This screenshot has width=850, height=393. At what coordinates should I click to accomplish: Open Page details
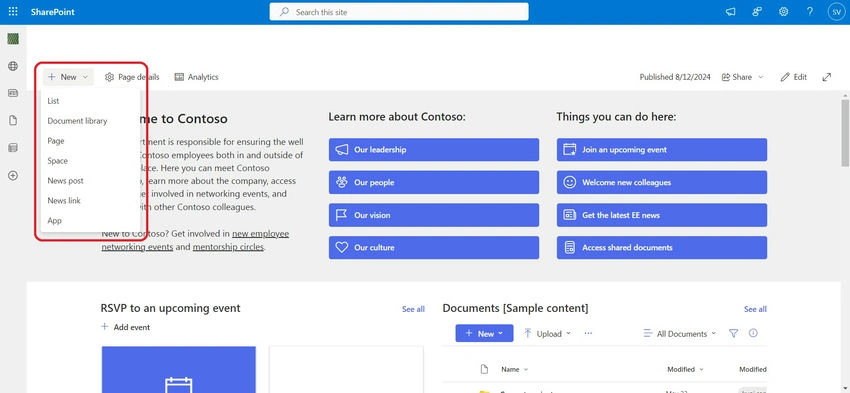pos(132,77)
